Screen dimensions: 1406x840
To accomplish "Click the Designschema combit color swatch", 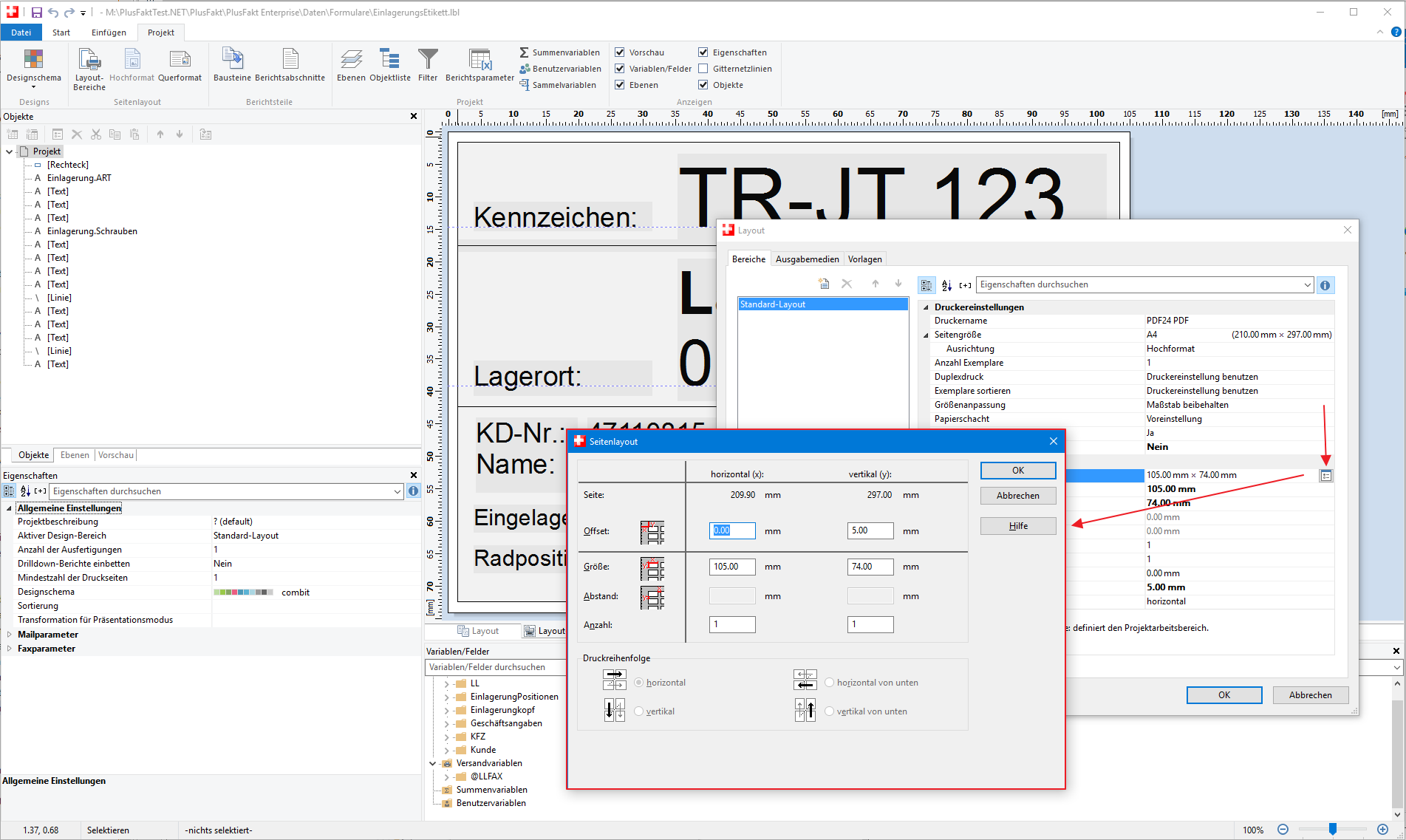I will point(243,593).
